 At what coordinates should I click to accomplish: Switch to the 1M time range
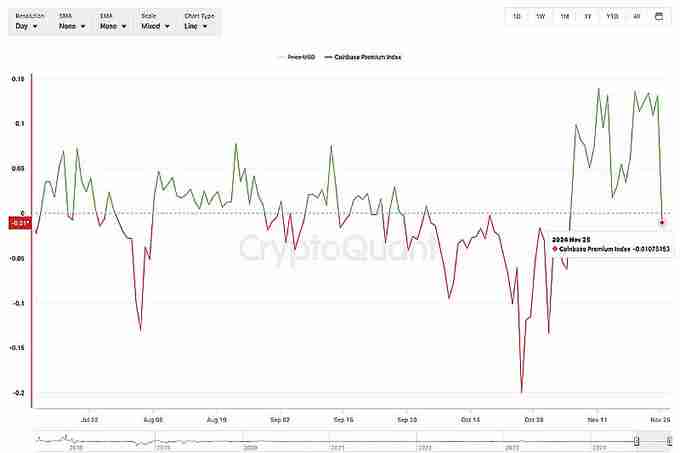(x=564, y=16)
